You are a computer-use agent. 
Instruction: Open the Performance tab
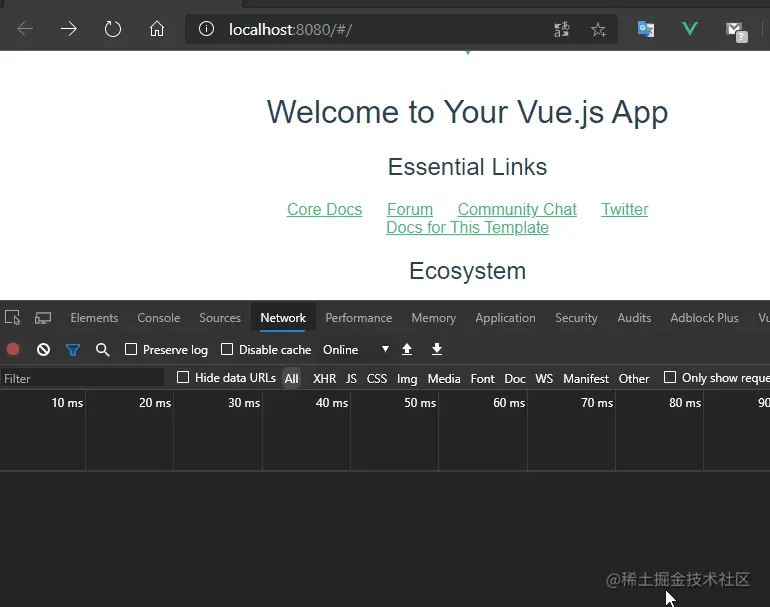[x=358, y=318]
